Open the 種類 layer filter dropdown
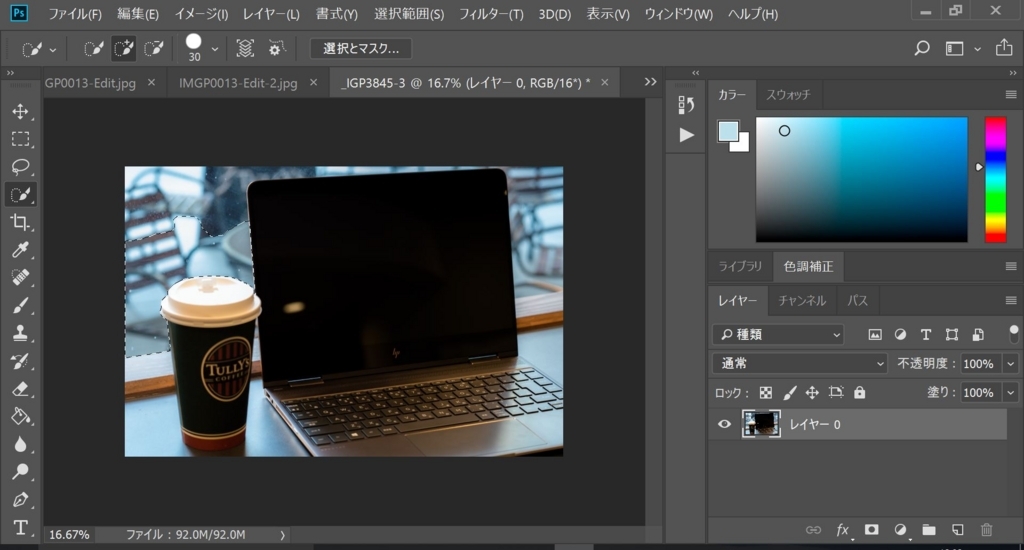Image resolution: width=1024 pixels, height=550 pixels. 778,334
